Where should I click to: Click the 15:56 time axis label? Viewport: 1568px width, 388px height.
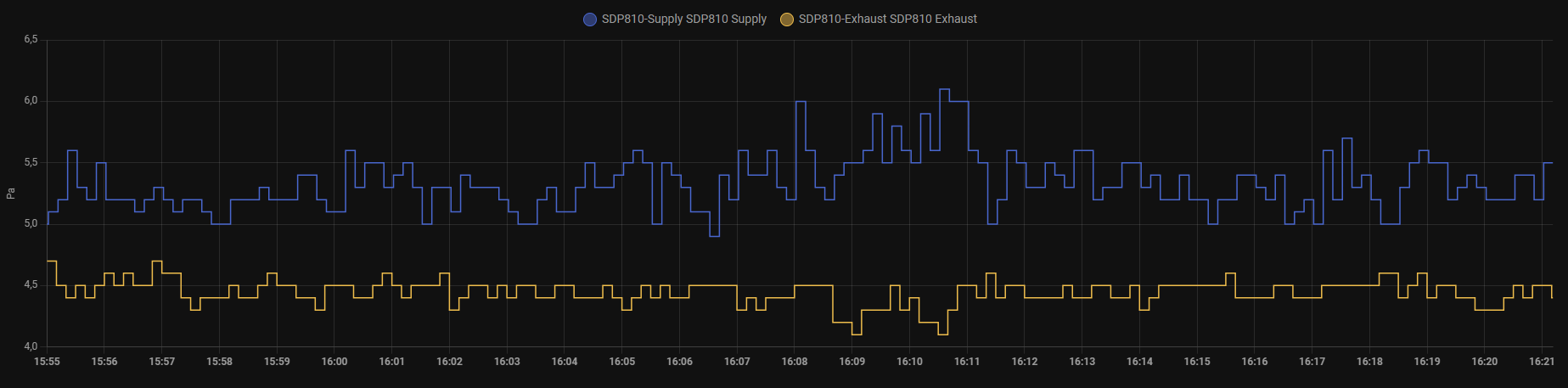(104, 362)
